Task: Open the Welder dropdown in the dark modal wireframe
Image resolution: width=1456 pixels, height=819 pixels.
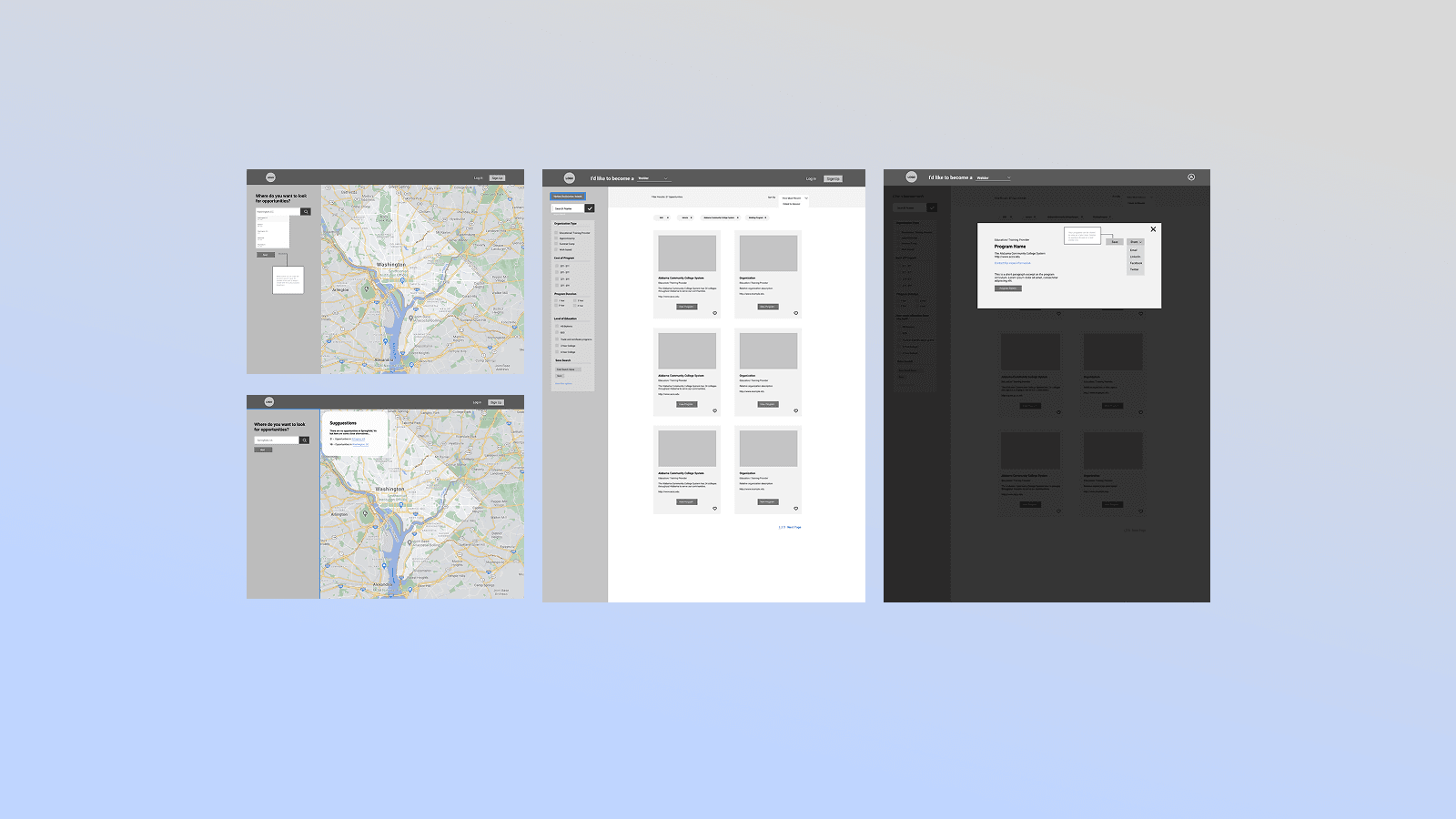Action: pos(994,177)
